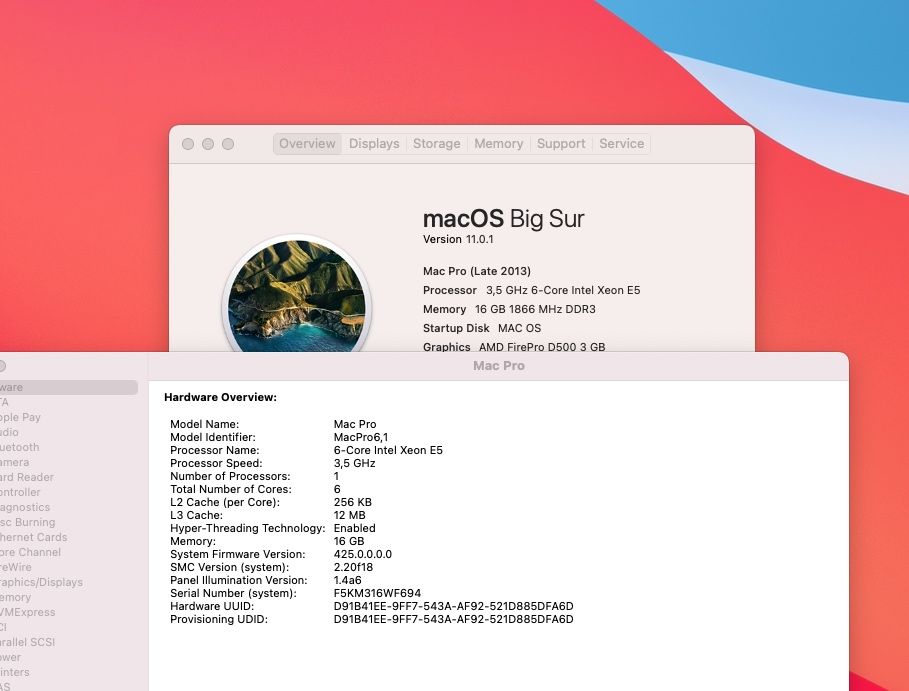Click the Provisioning UDID value
909x691 pixels.
[x=453, y=620]
